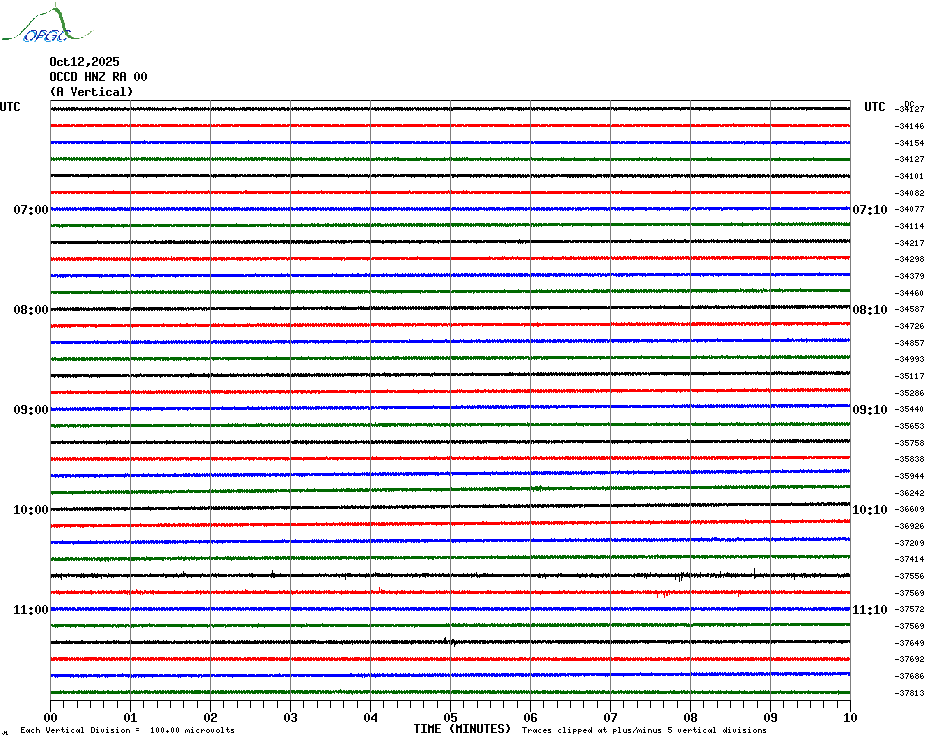Click the -37813 offset value at bottom right

click(x=910, y=693)
